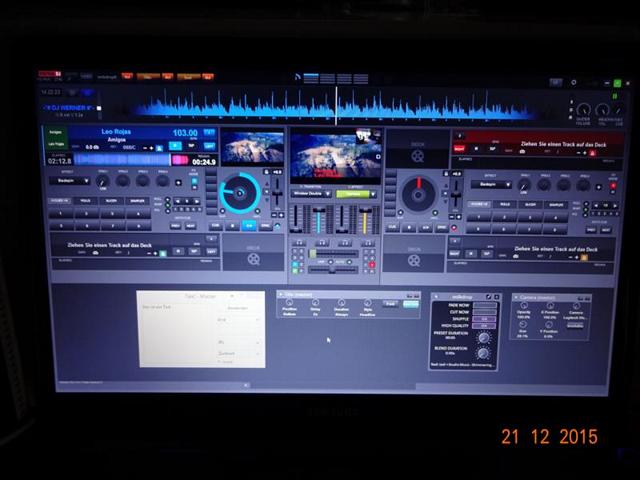This screenshot has height=480, width=640.
Task: Click the cyan button at mixer bottom left
Action: [295, 265]
